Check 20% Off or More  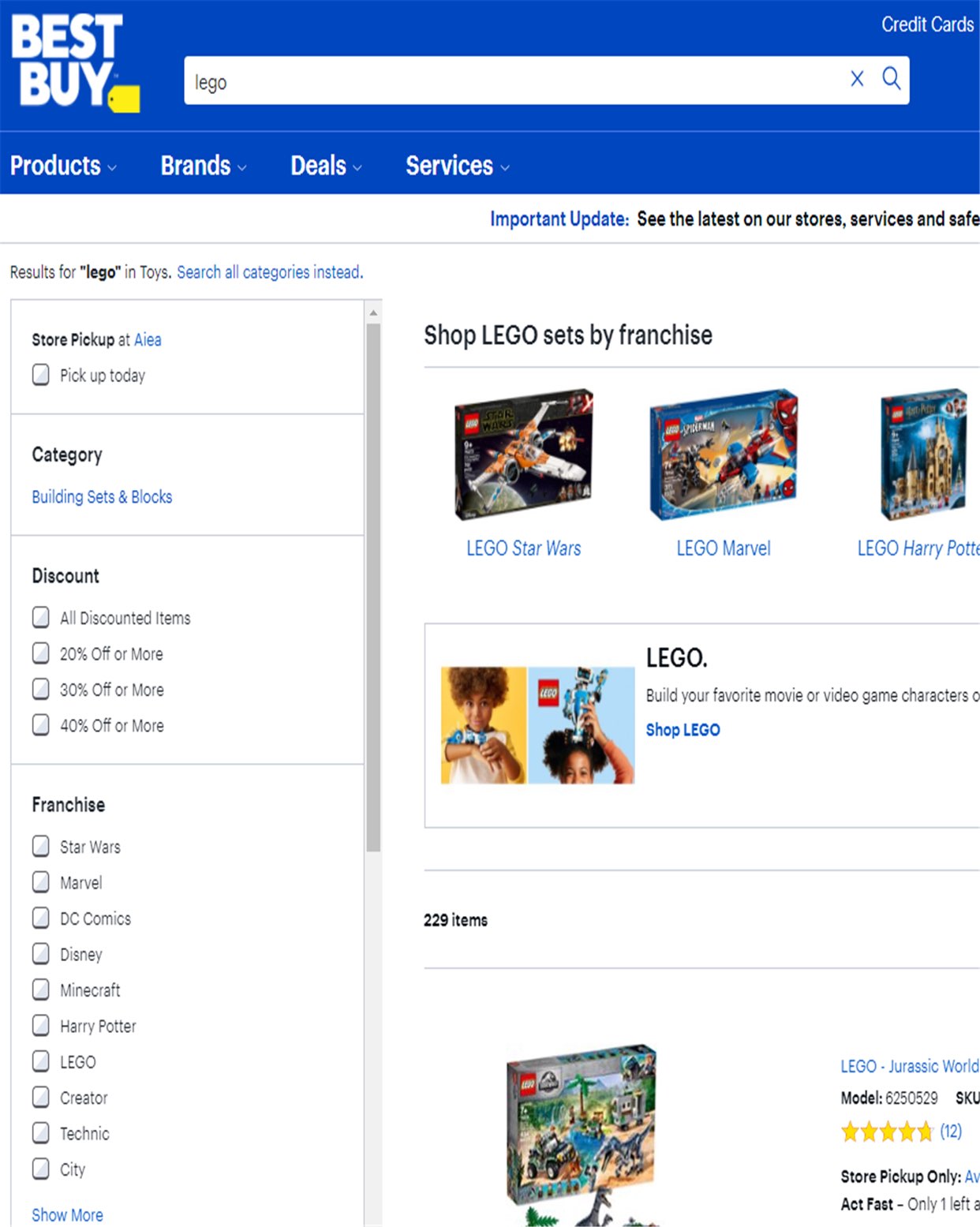[x=41, y=653]
